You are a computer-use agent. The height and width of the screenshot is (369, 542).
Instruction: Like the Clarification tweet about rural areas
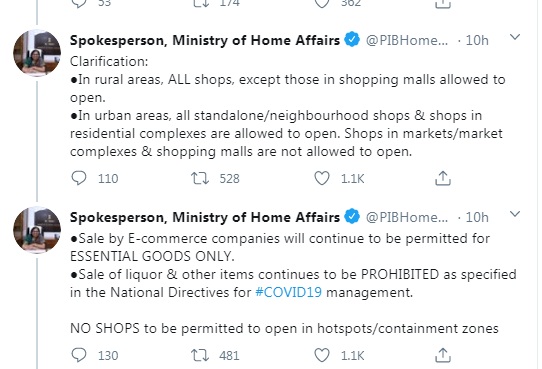click(x=322, y=179)
